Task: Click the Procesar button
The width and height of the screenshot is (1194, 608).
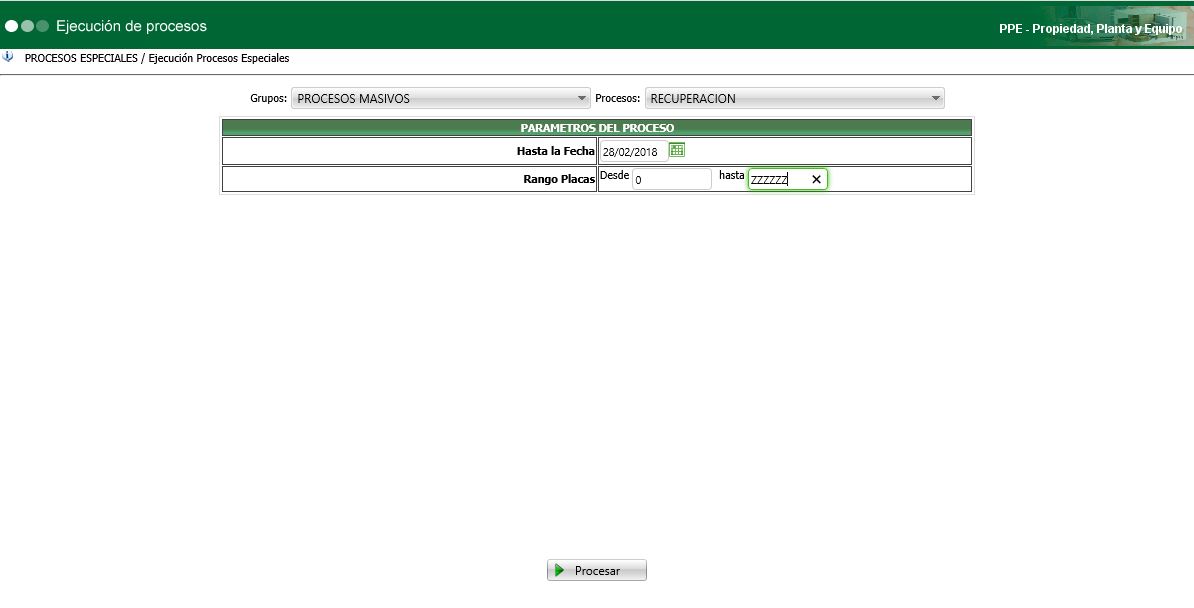Action: 597,570
